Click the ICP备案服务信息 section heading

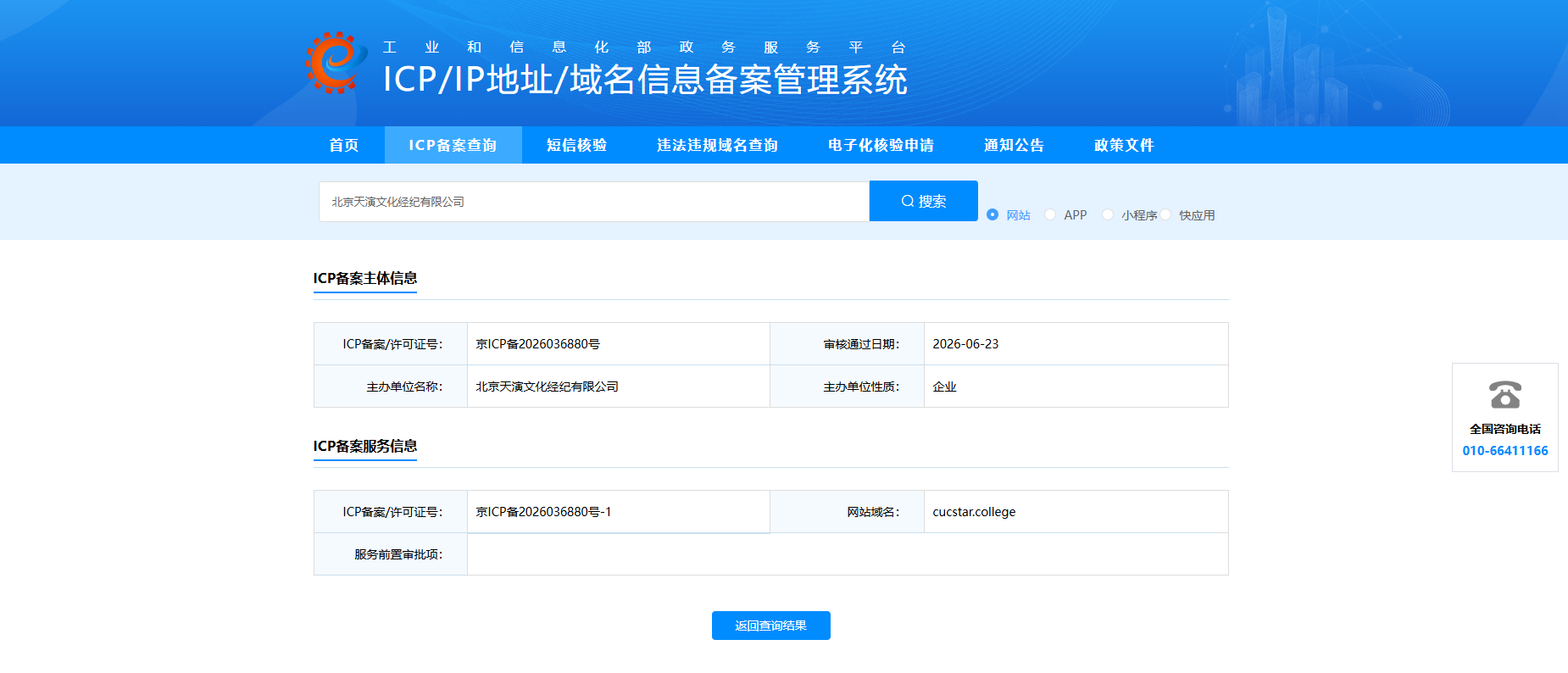click(x=365, y=446)
